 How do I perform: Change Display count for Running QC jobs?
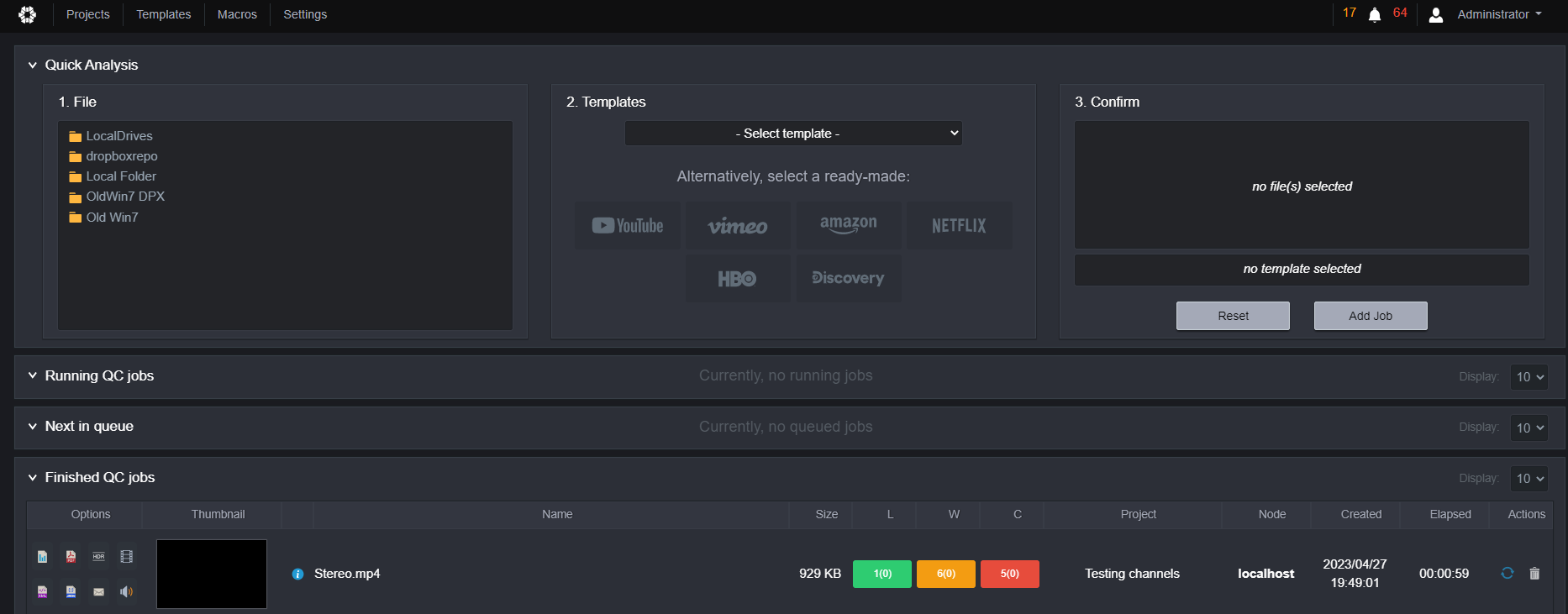coord(1529,377)
